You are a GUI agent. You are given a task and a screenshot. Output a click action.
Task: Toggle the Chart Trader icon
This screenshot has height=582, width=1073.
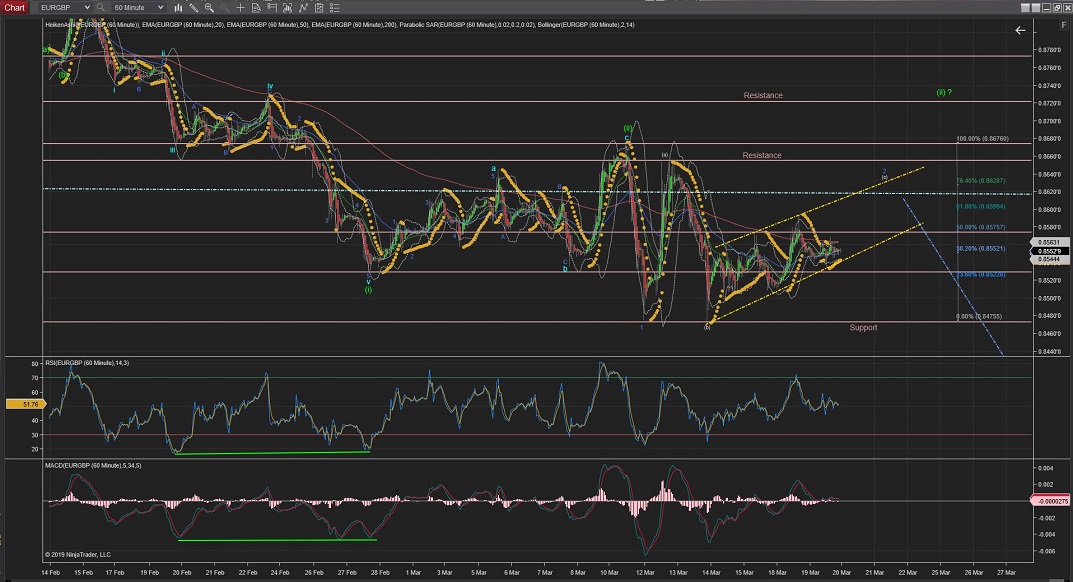point(272,8)
